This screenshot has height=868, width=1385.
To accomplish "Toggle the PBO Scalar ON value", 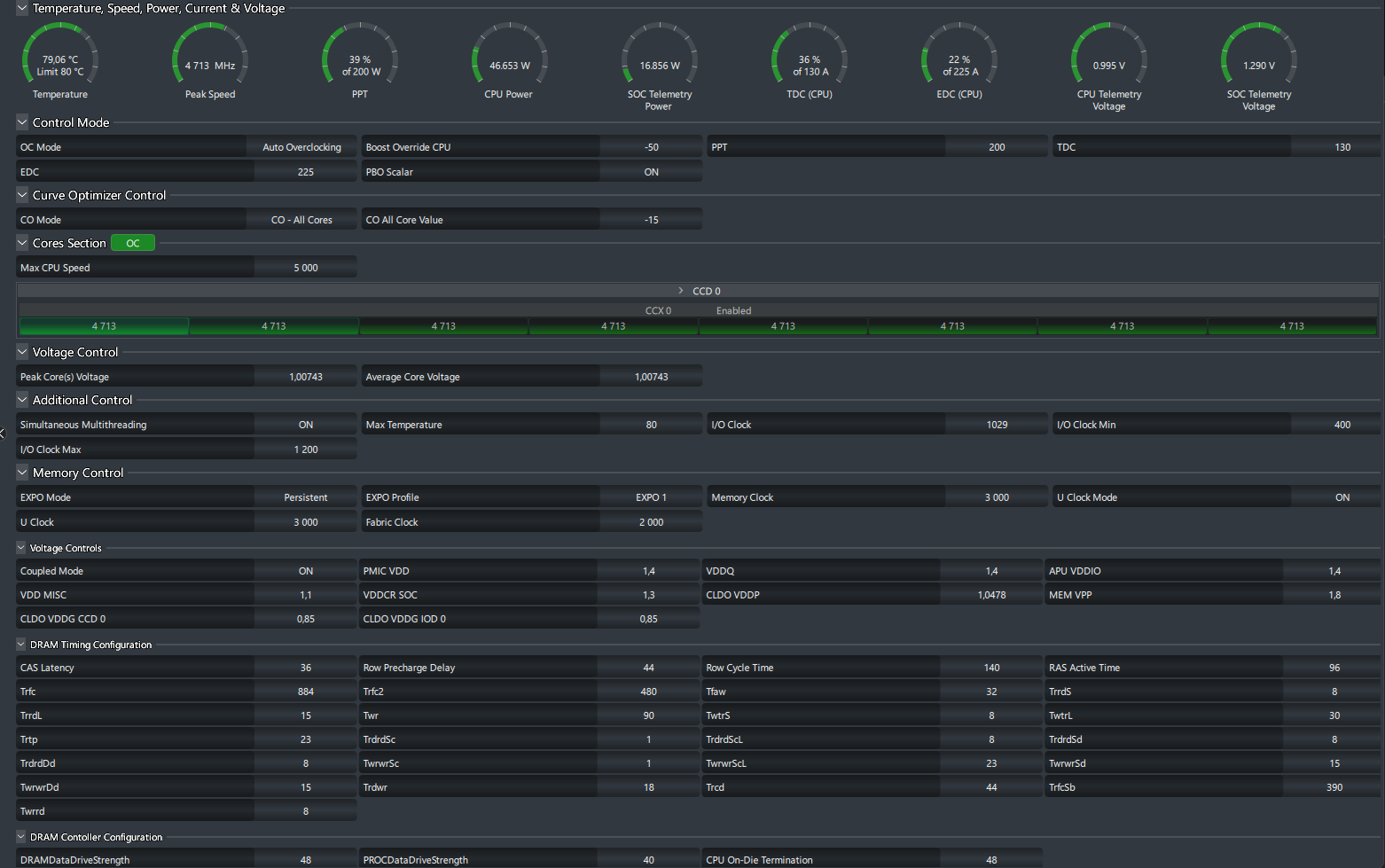I will (652, 172).
